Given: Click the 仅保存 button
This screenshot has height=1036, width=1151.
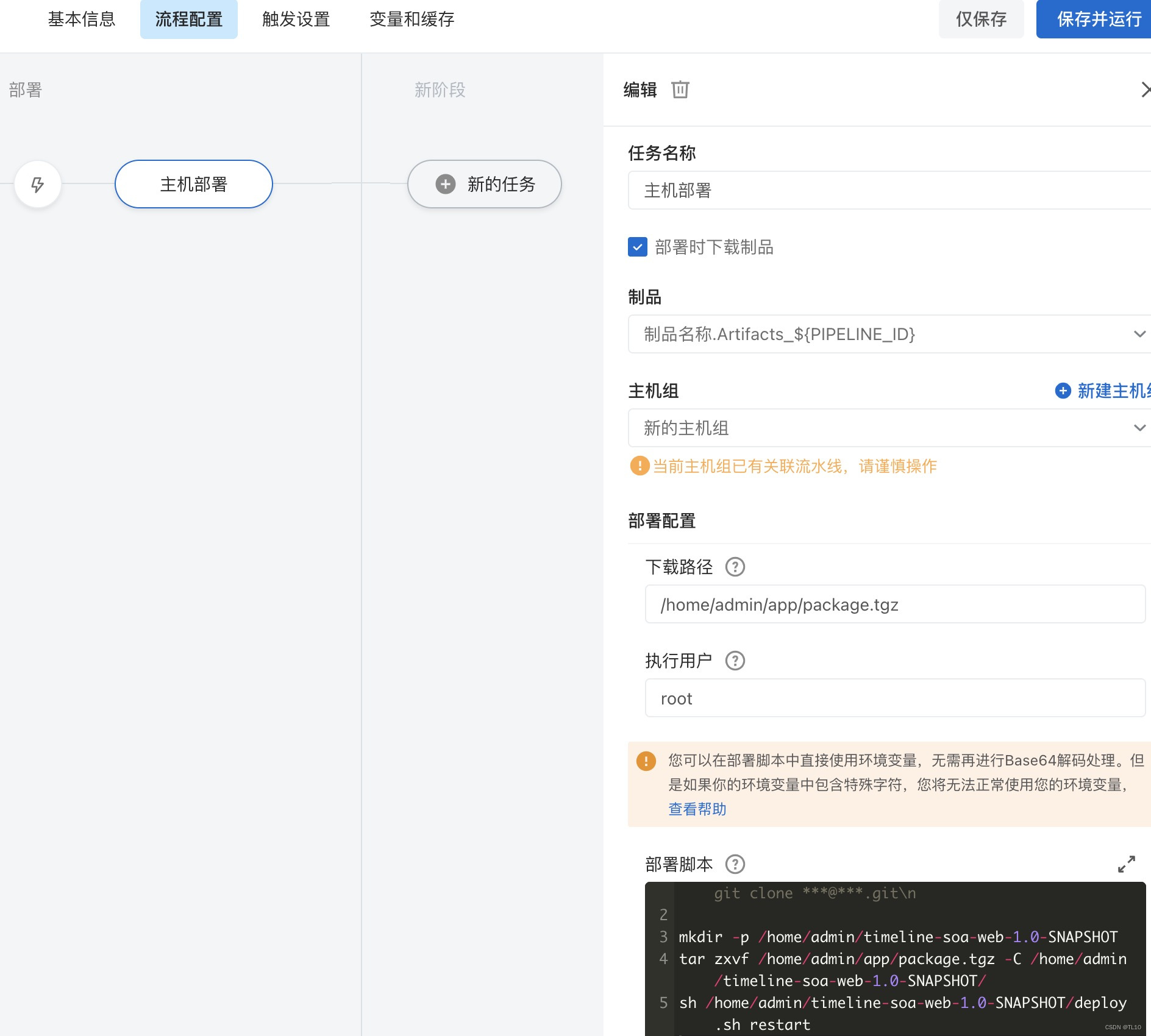Looking at the screenshot, I should pyautogui.click(x=982, y=20).
